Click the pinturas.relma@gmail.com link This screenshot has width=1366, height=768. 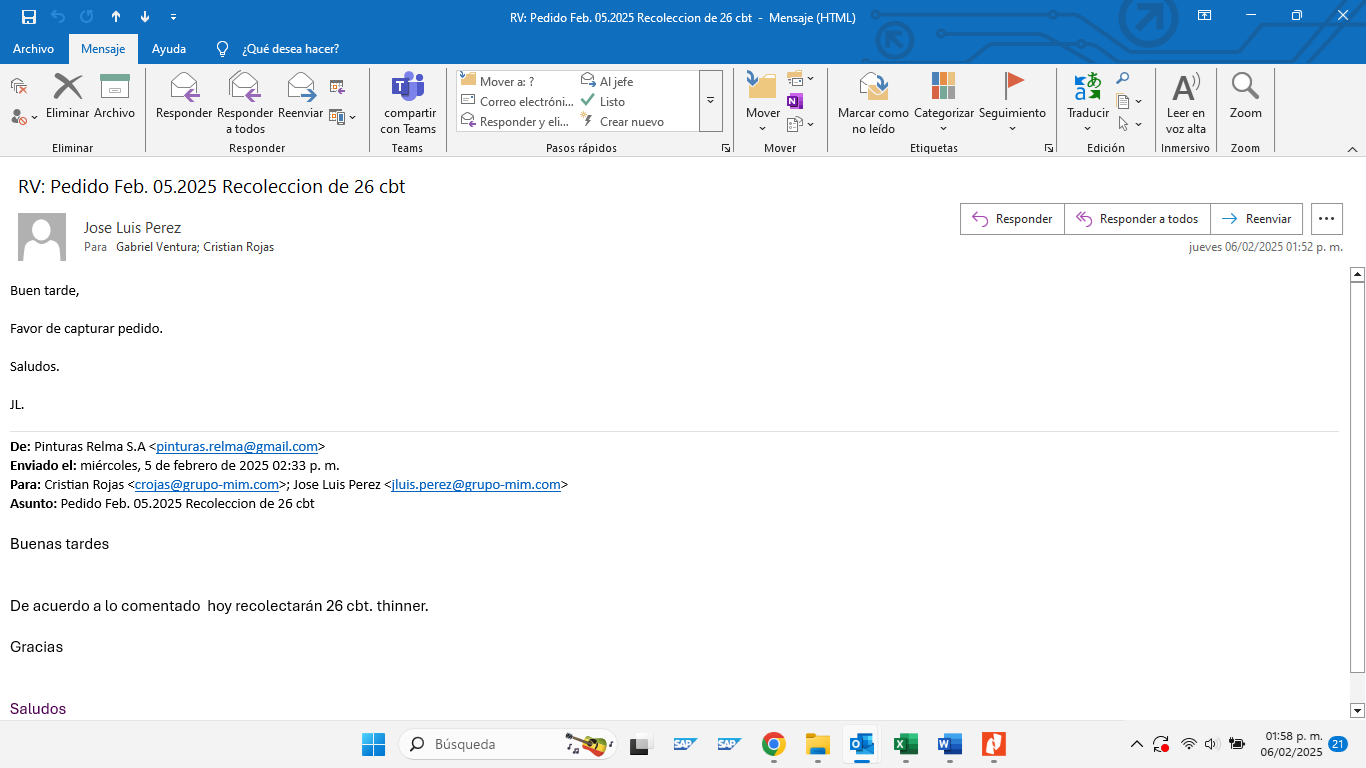click(237, 447)
